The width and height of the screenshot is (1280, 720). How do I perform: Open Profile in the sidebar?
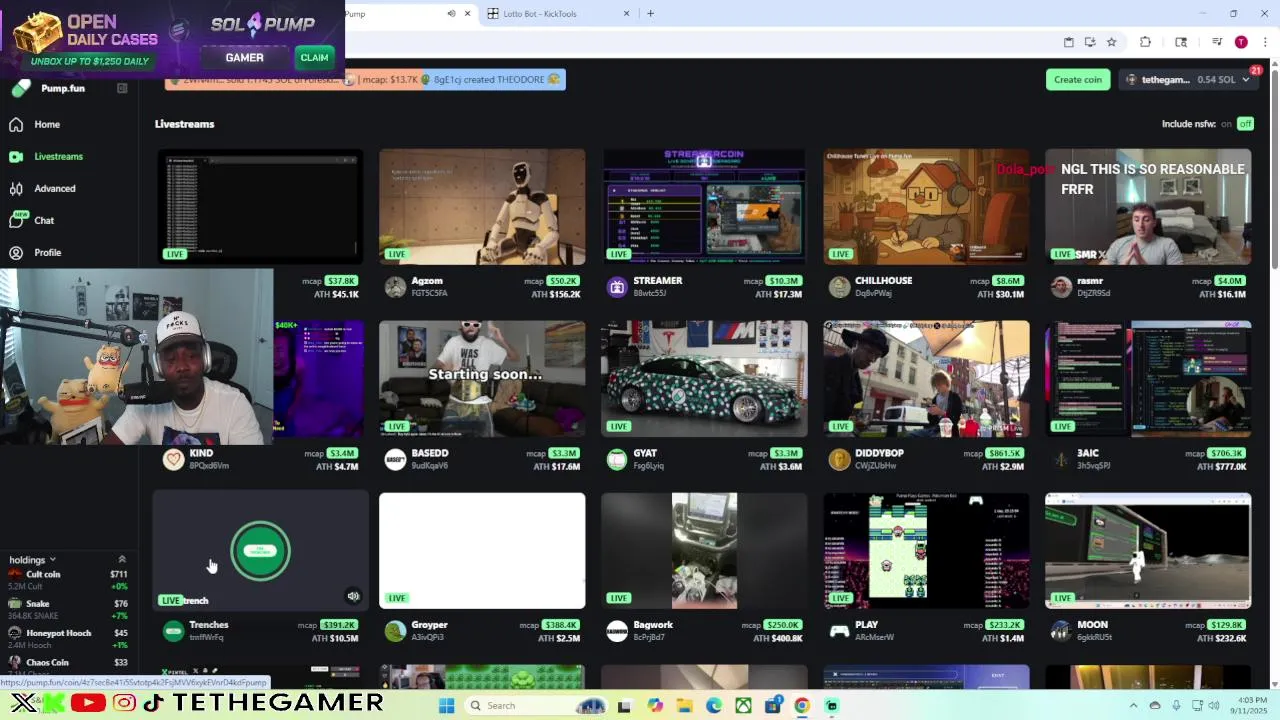[x=35, y=252]
